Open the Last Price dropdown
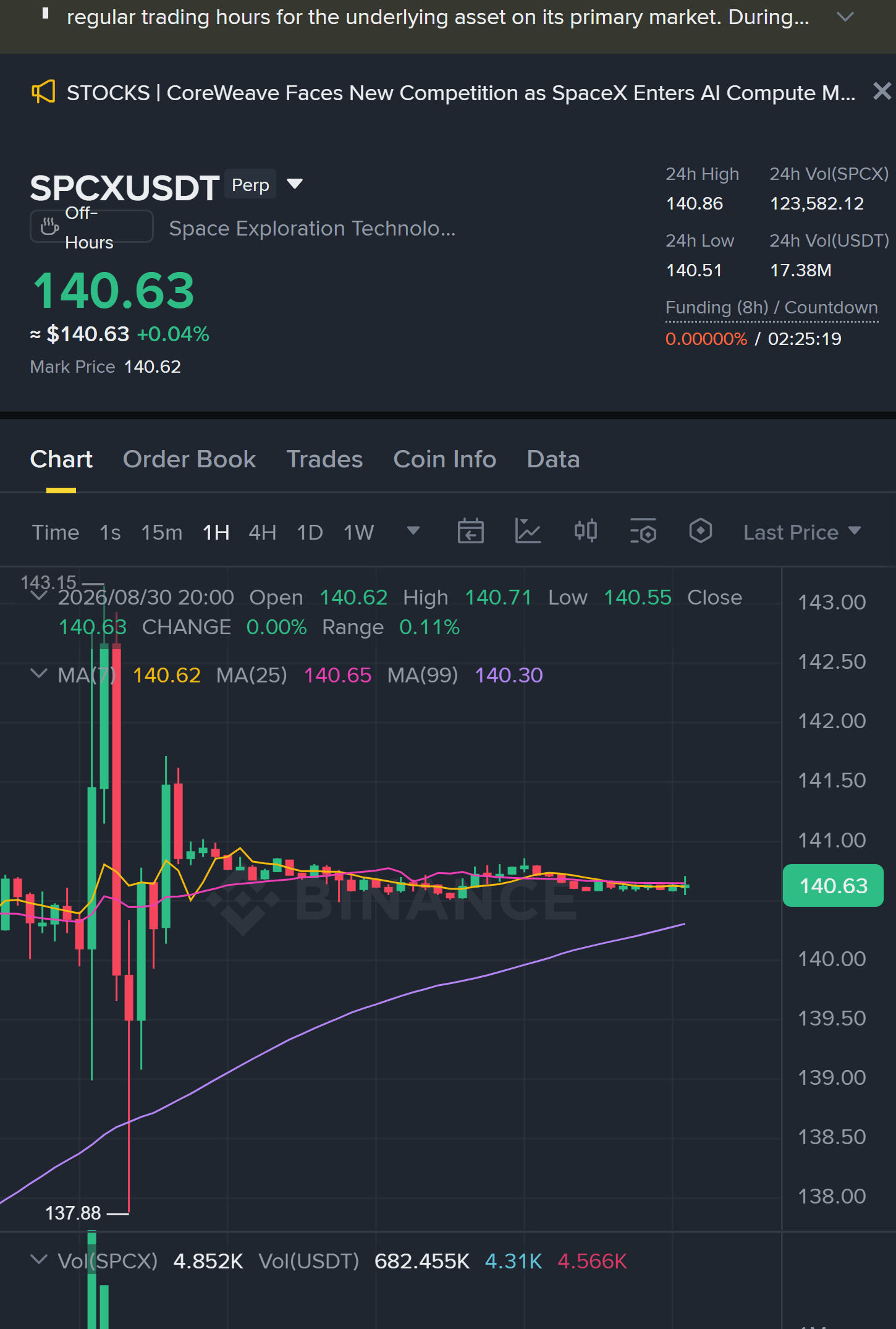The height and width of the screenshot is (1329, 896). tap(802, 532)
